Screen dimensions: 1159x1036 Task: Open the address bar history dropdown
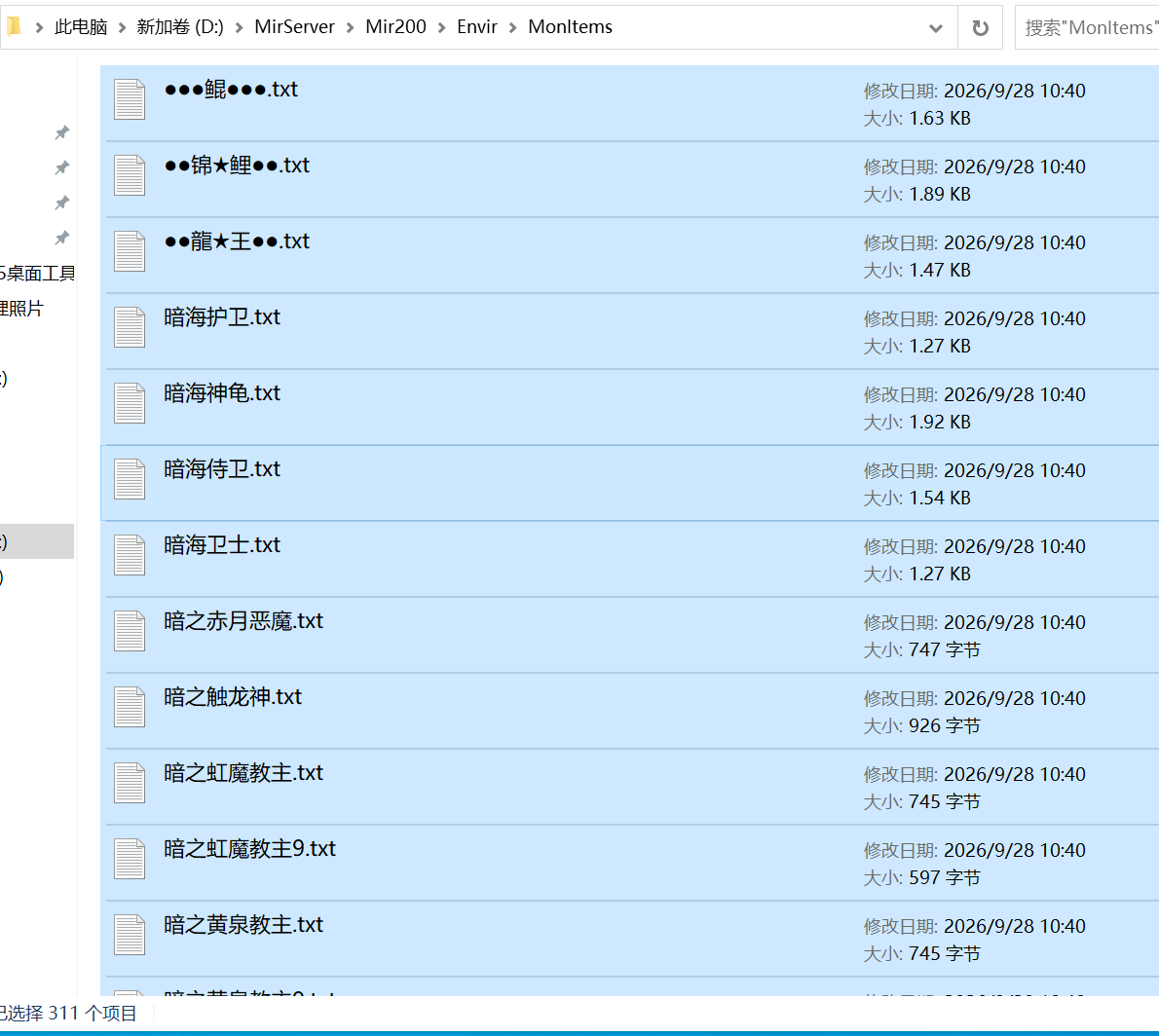[936, 28]
